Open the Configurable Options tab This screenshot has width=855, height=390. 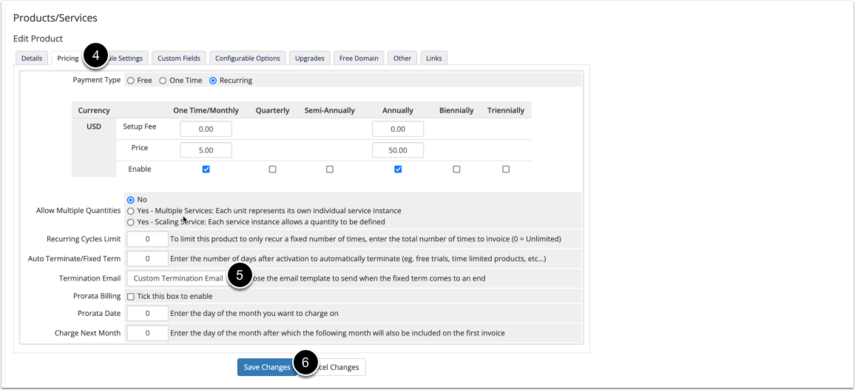[x=248, y=58]
